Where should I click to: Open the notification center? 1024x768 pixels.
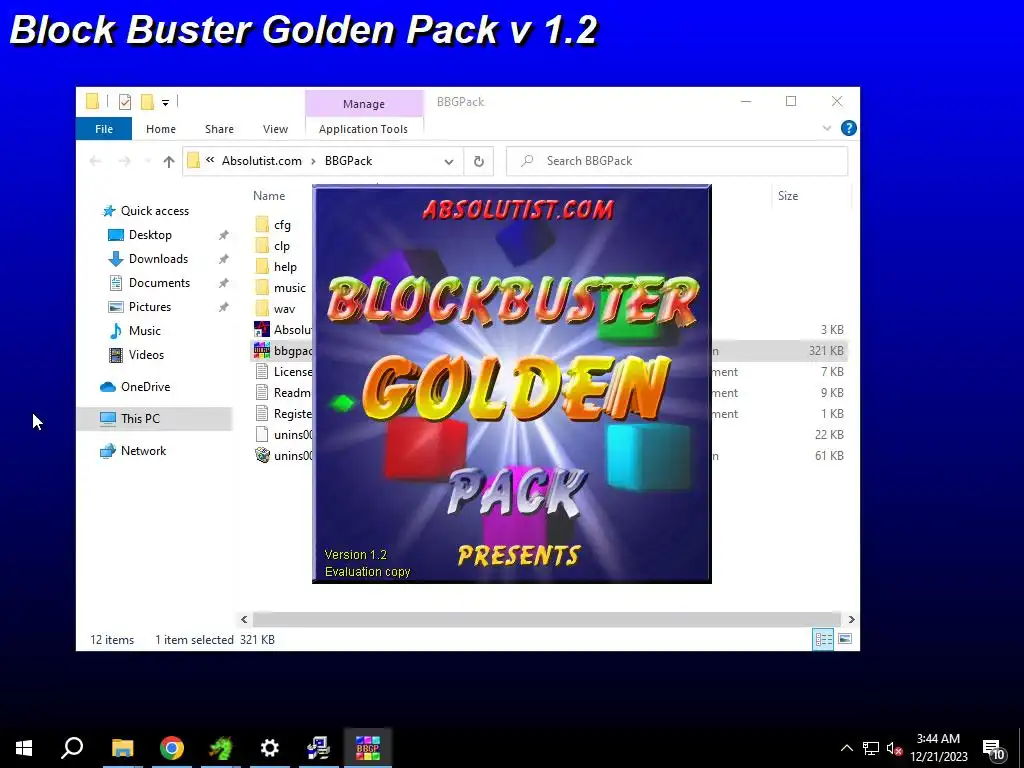pos(993,748)
